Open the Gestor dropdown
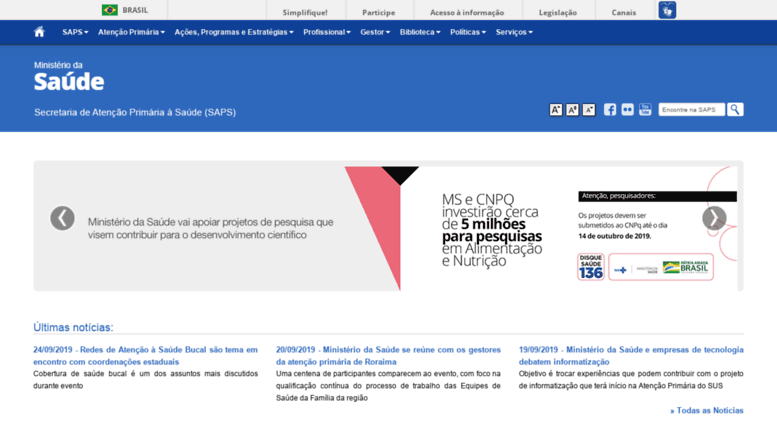Screen dimensions: 777x423 [x=375, y=32]
